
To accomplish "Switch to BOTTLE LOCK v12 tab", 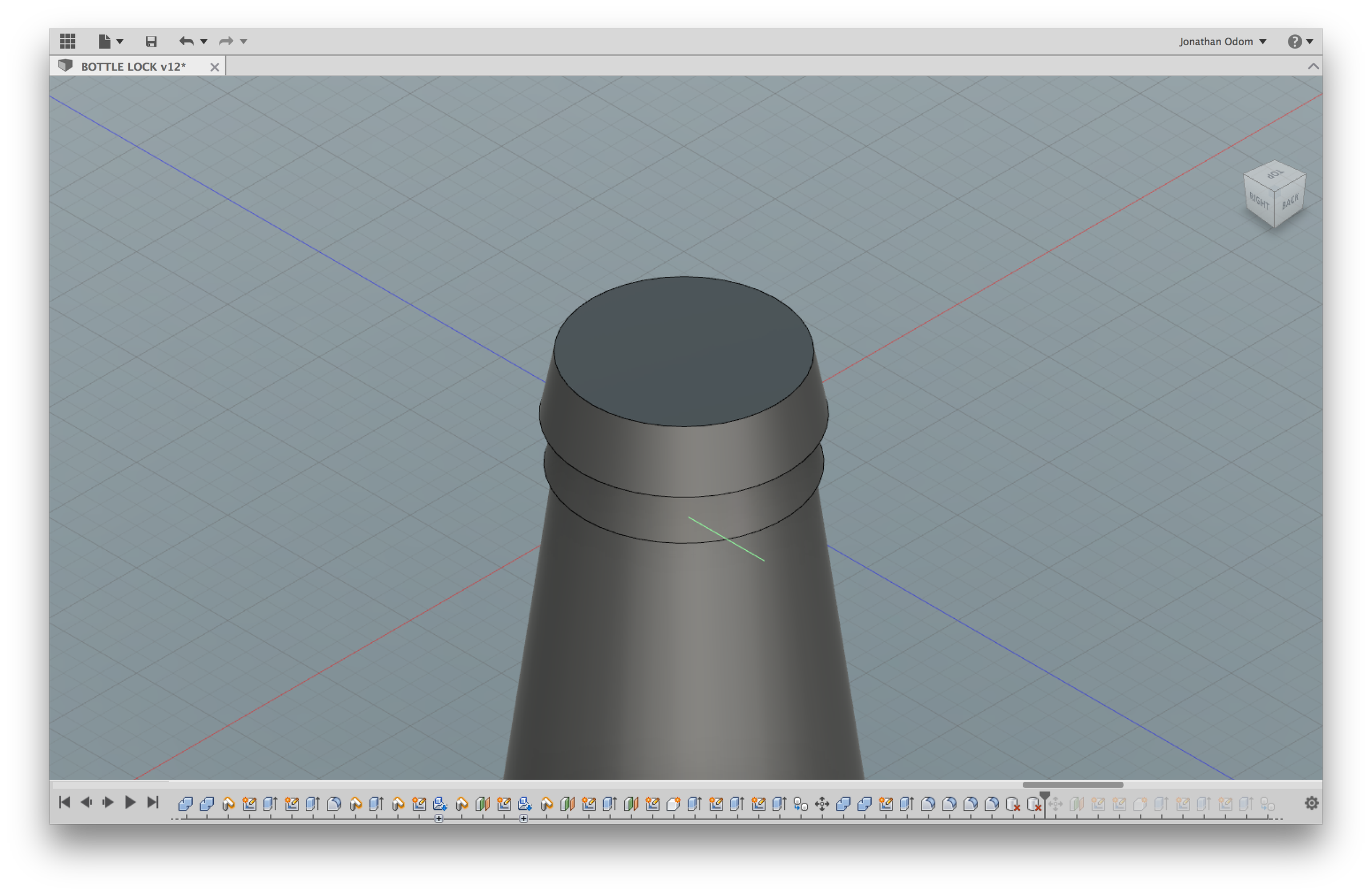I will [x=133, y=67].
